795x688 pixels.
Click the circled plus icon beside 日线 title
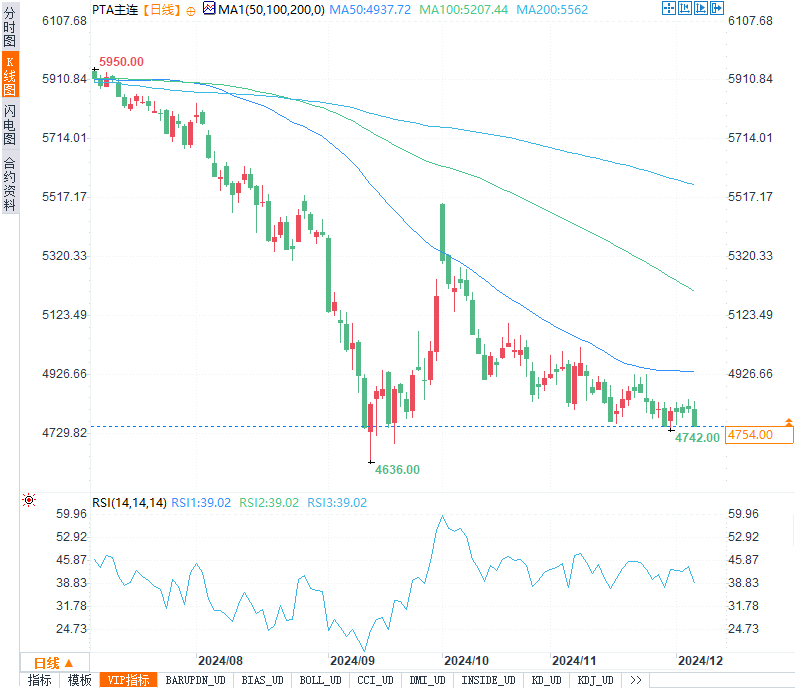[x=190, y=10]
